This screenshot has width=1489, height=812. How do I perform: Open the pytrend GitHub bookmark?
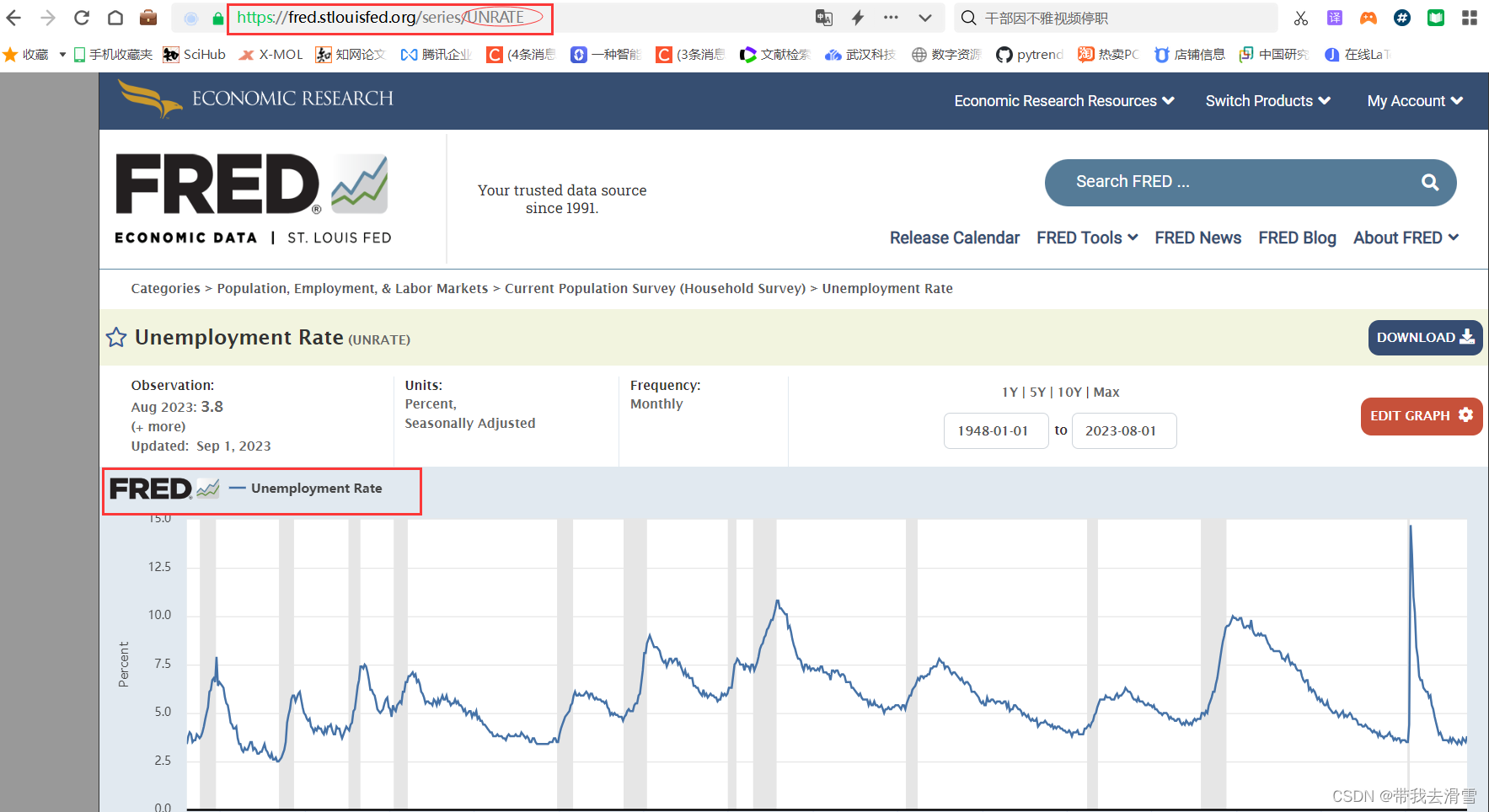pos(1030,55)
